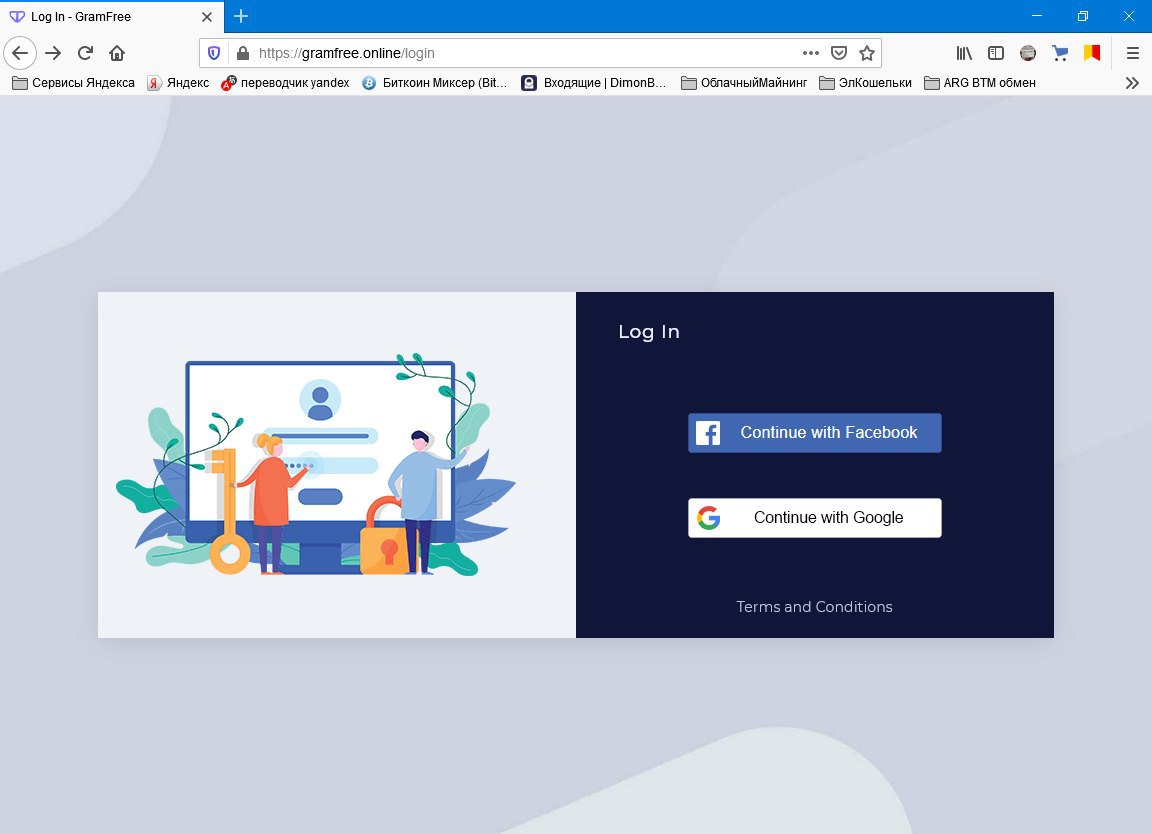Show more bookmarks with double chevron

1132,83
